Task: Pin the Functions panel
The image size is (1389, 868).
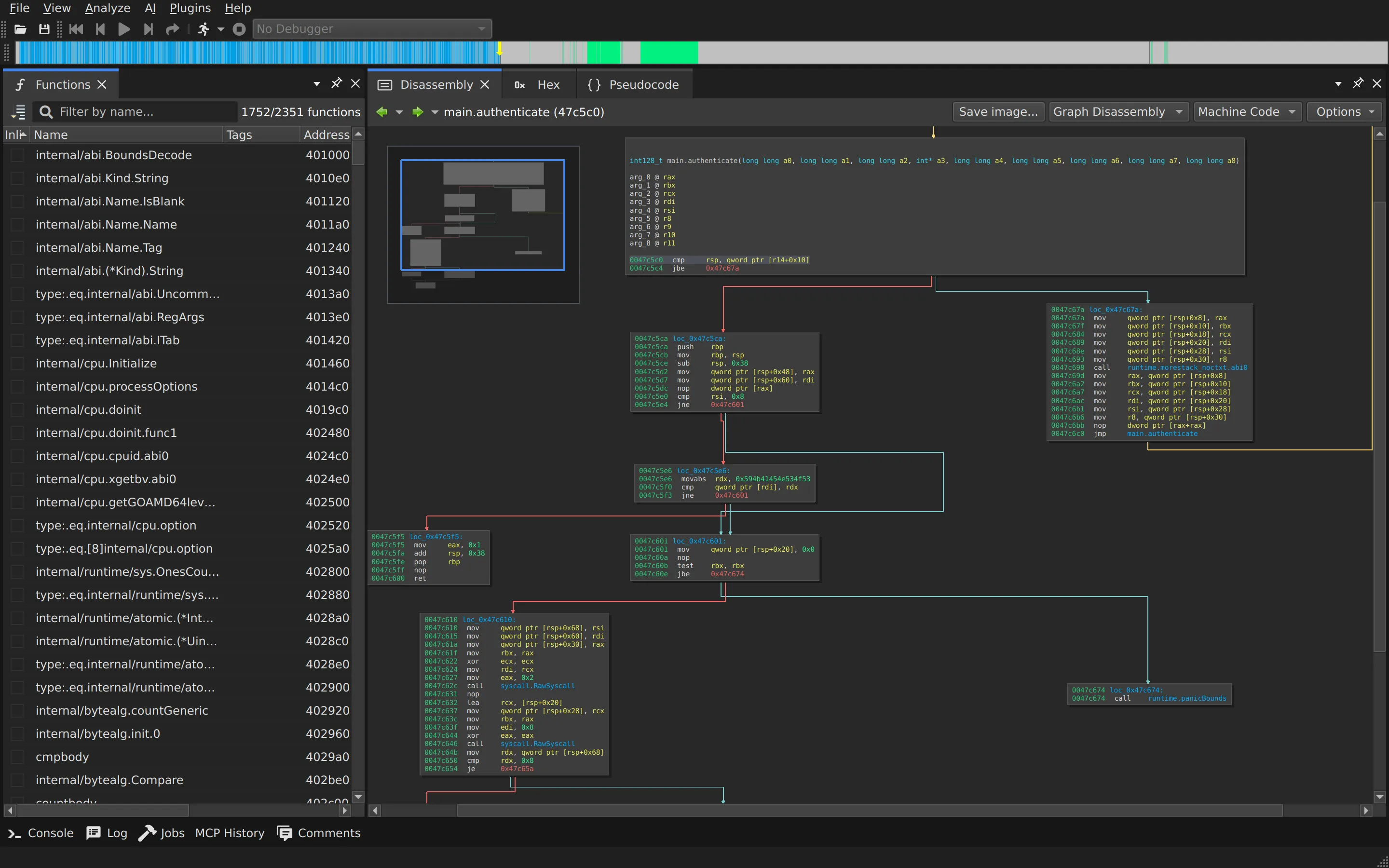Action: (x=336, y=84)
